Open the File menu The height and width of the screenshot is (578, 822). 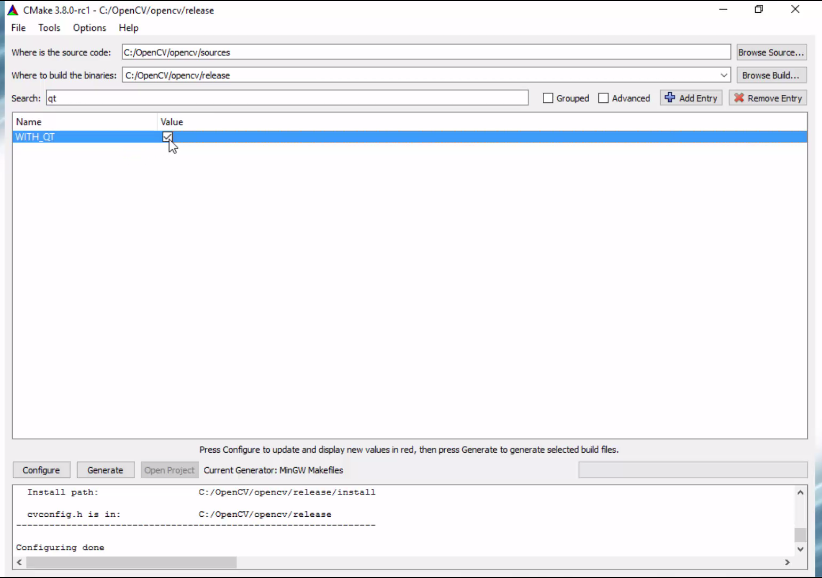point(17,27)
